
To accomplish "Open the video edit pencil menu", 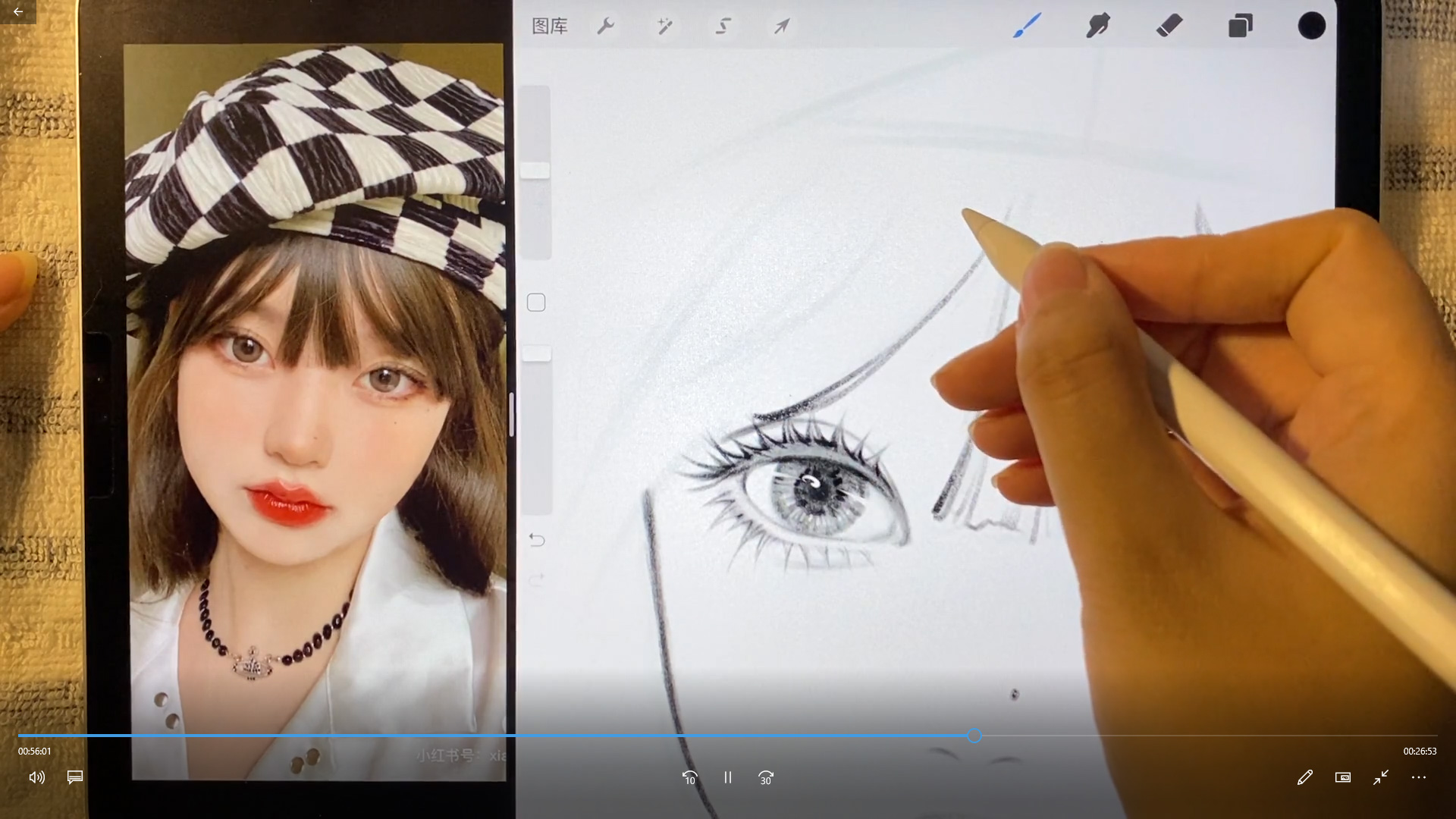I will click(x=1305, y=777).
